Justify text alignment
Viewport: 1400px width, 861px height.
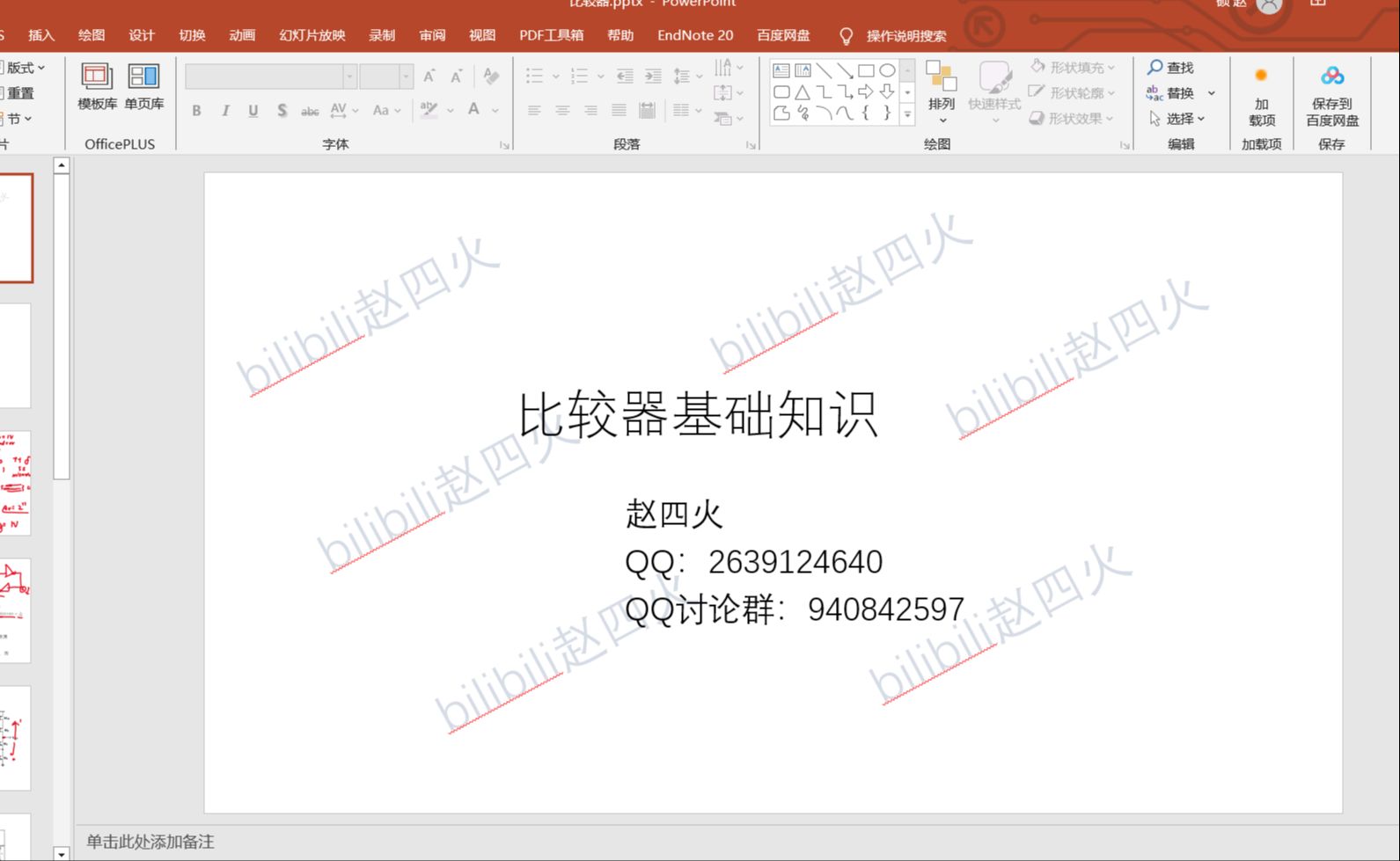click(x=619, y=111)
